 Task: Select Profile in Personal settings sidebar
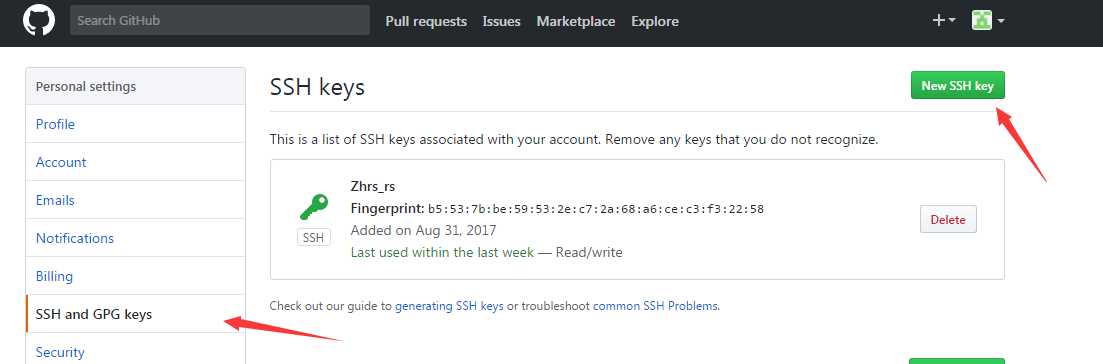coord(135,124)
